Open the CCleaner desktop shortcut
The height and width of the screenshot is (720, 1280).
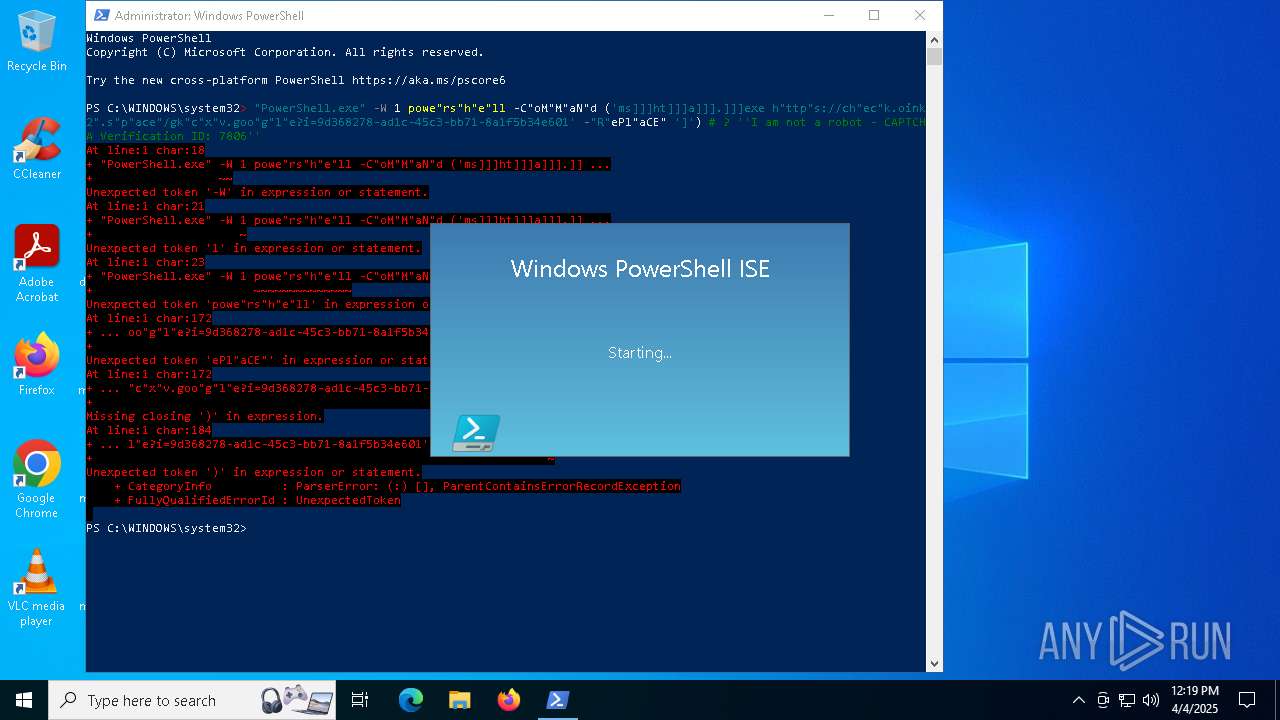point(37,149)
